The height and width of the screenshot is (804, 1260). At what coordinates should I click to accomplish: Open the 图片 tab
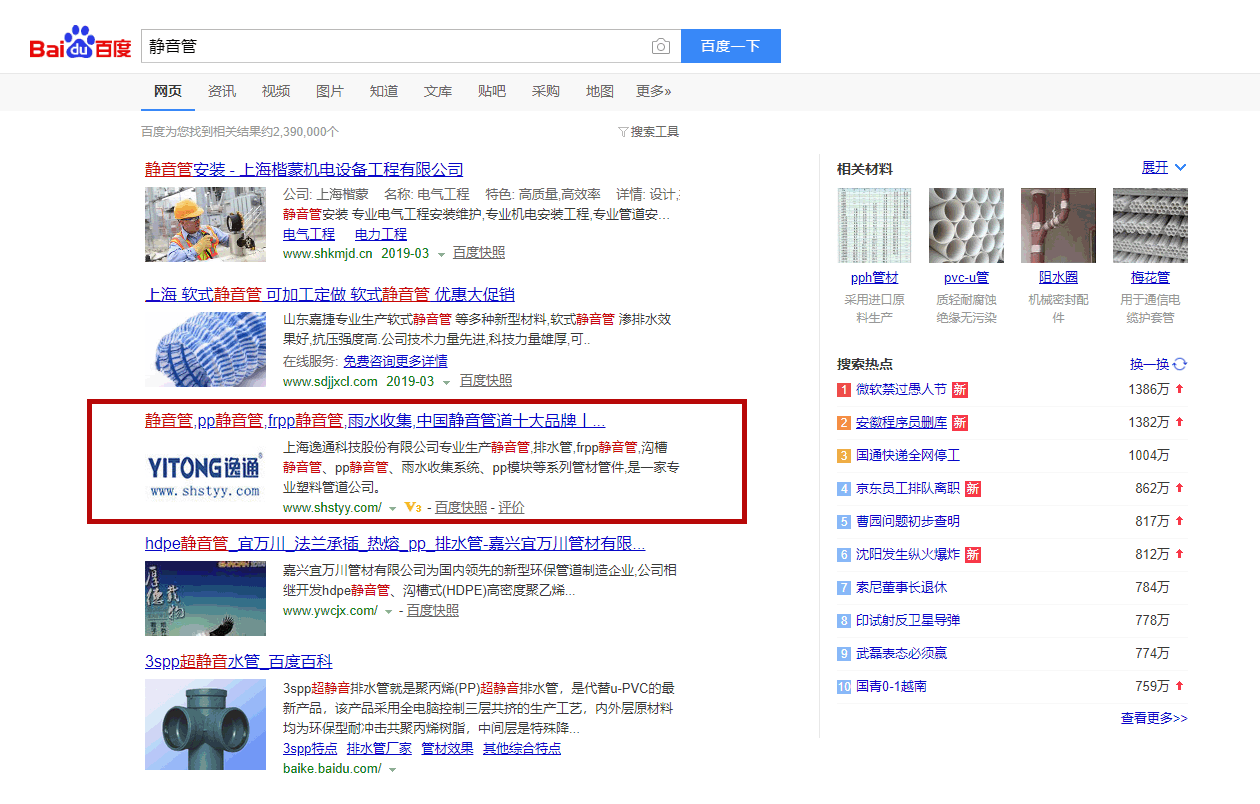tap(330, 91)
